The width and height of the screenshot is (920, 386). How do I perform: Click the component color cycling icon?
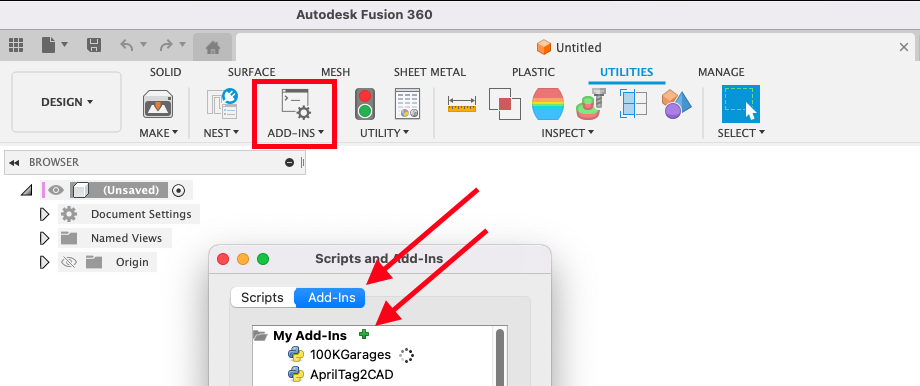click(590, 104)
